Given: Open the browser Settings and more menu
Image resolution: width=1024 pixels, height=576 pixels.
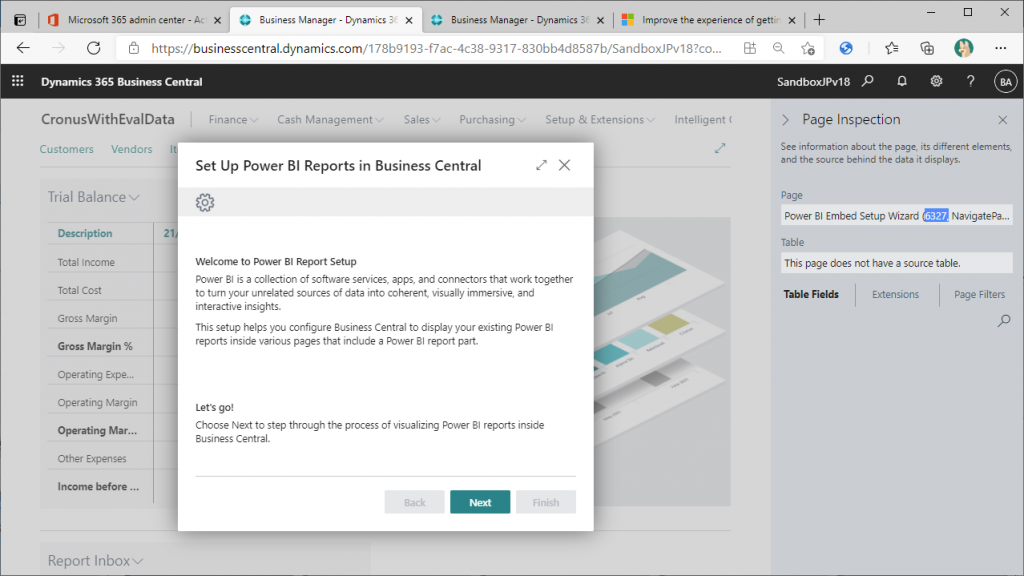Looking at the screenshot, I should [x=1000, y=48].
